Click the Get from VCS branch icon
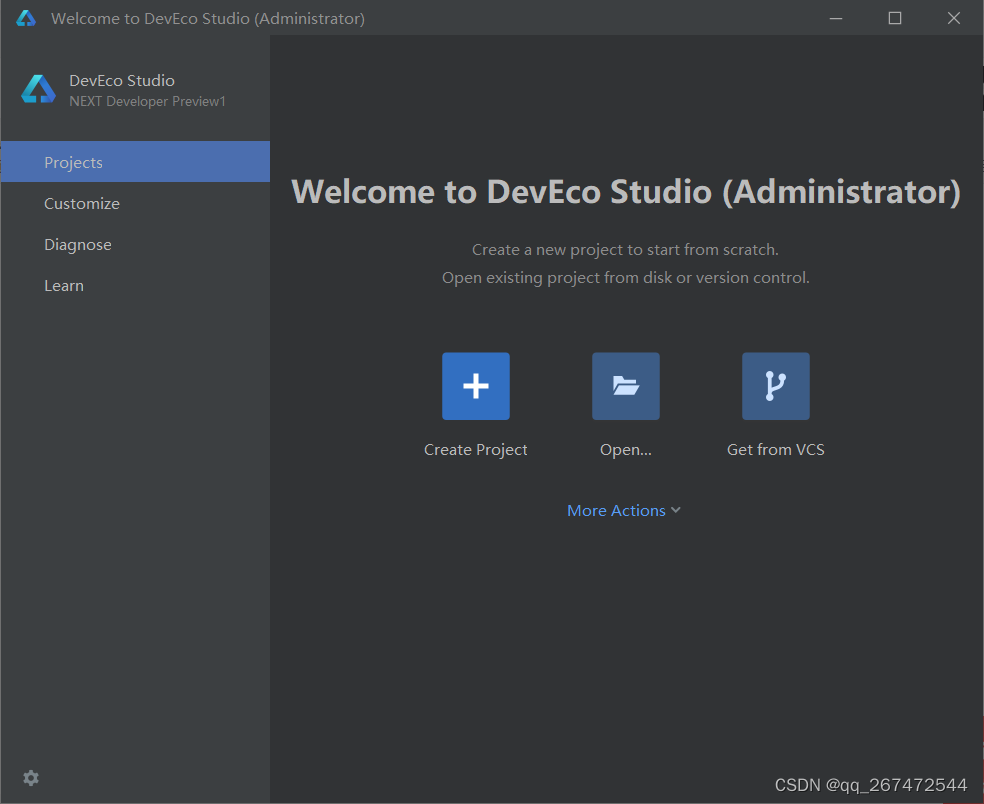This screenshot has width=984, height=804. 776,386
